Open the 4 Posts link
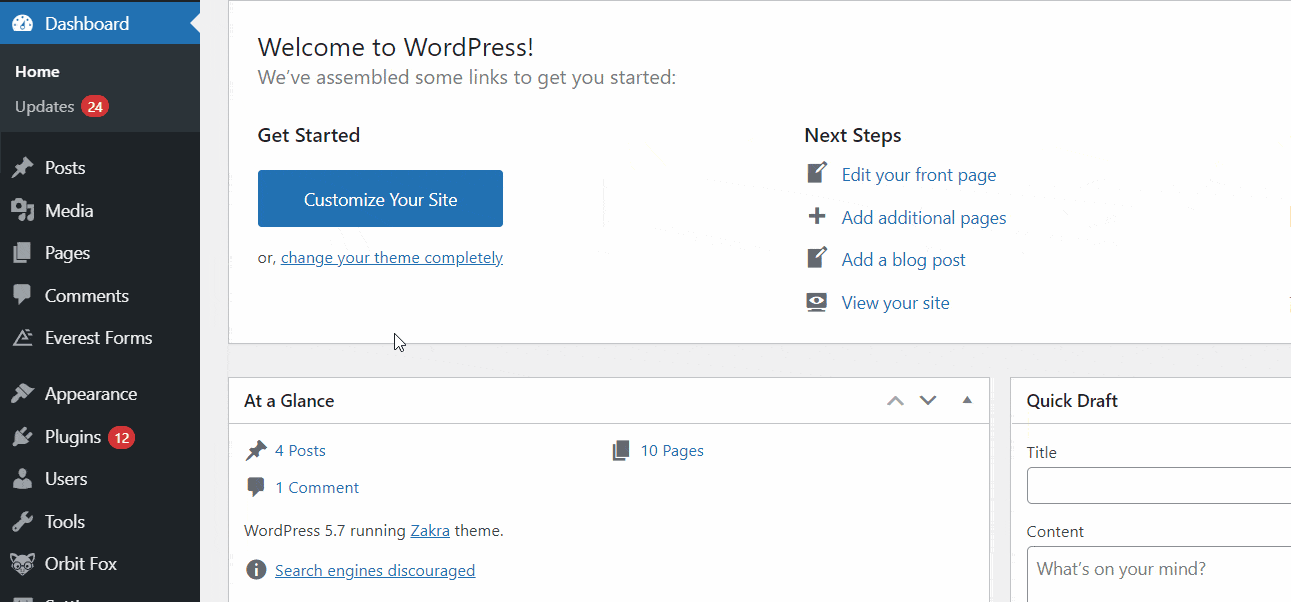The height and width of the screenshot is (602, 1291). (300, 451)
